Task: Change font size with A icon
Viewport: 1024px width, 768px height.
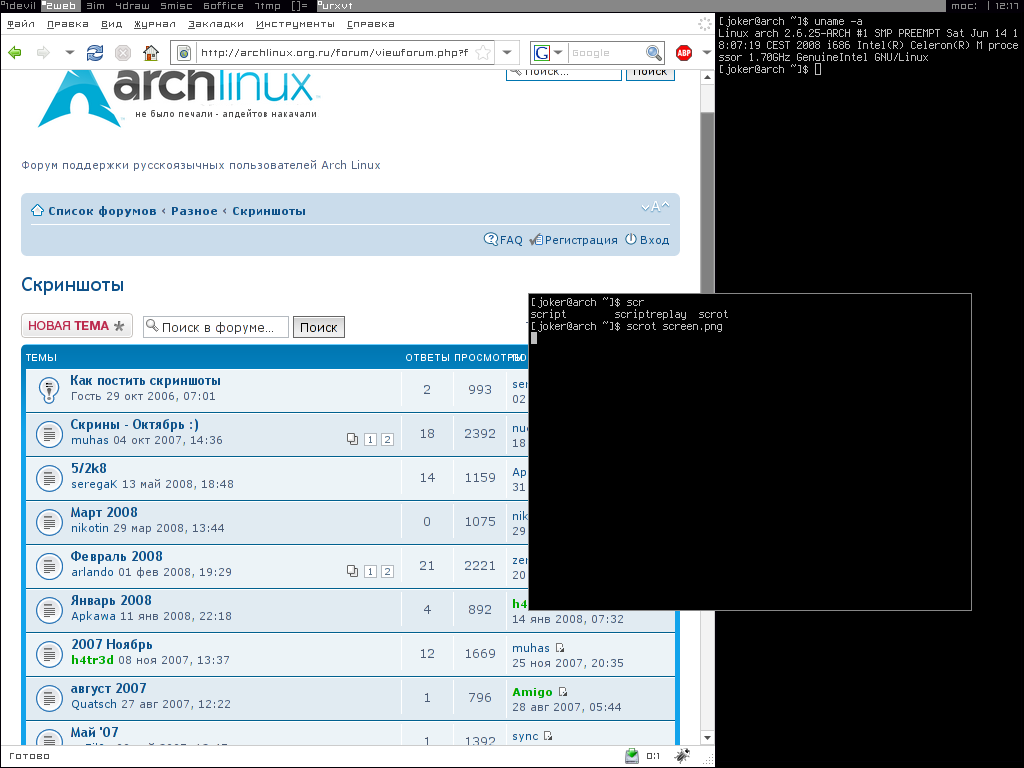Action: pos(655,207)
